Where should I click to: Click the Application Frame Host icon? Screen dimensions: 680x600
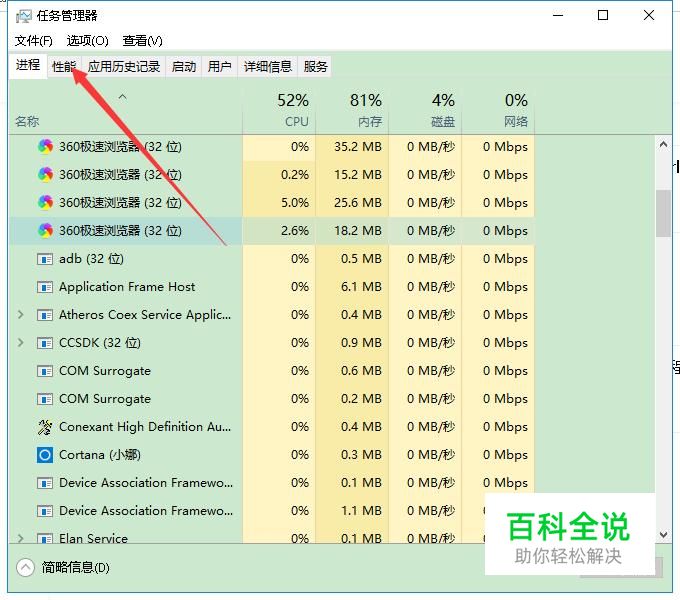[45, 287]
